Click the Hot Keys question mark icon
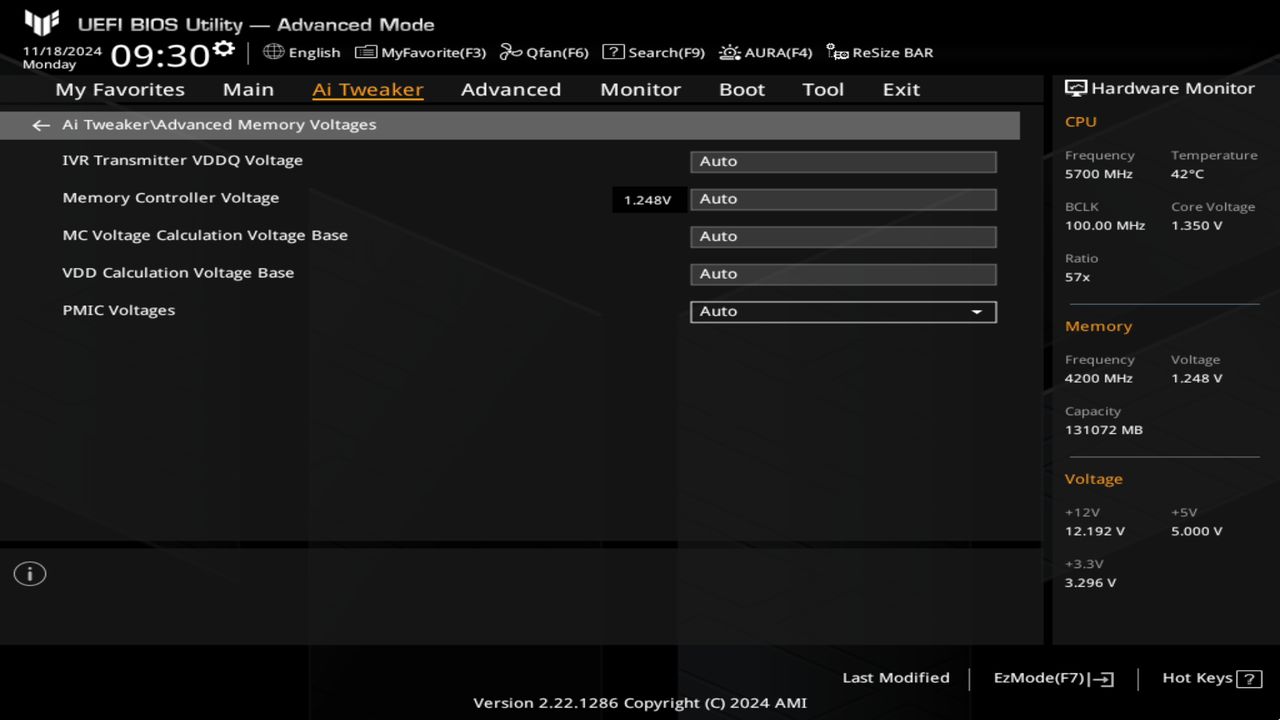The width and height of the screenshot is (1280, 720). coord(1249,679)
